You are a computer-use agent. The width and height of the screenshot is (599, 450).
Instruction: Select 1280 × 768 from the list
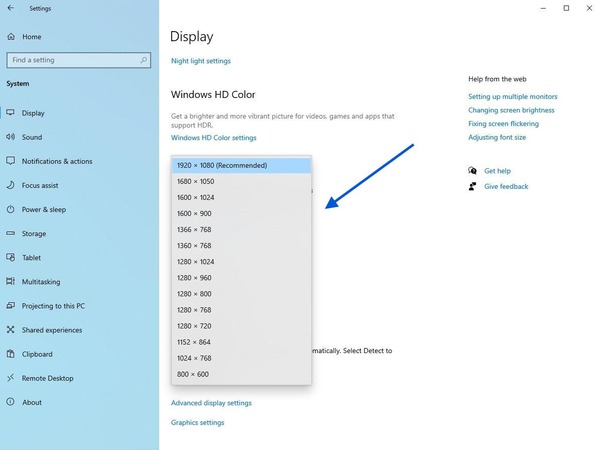click(x=241, y=310)
